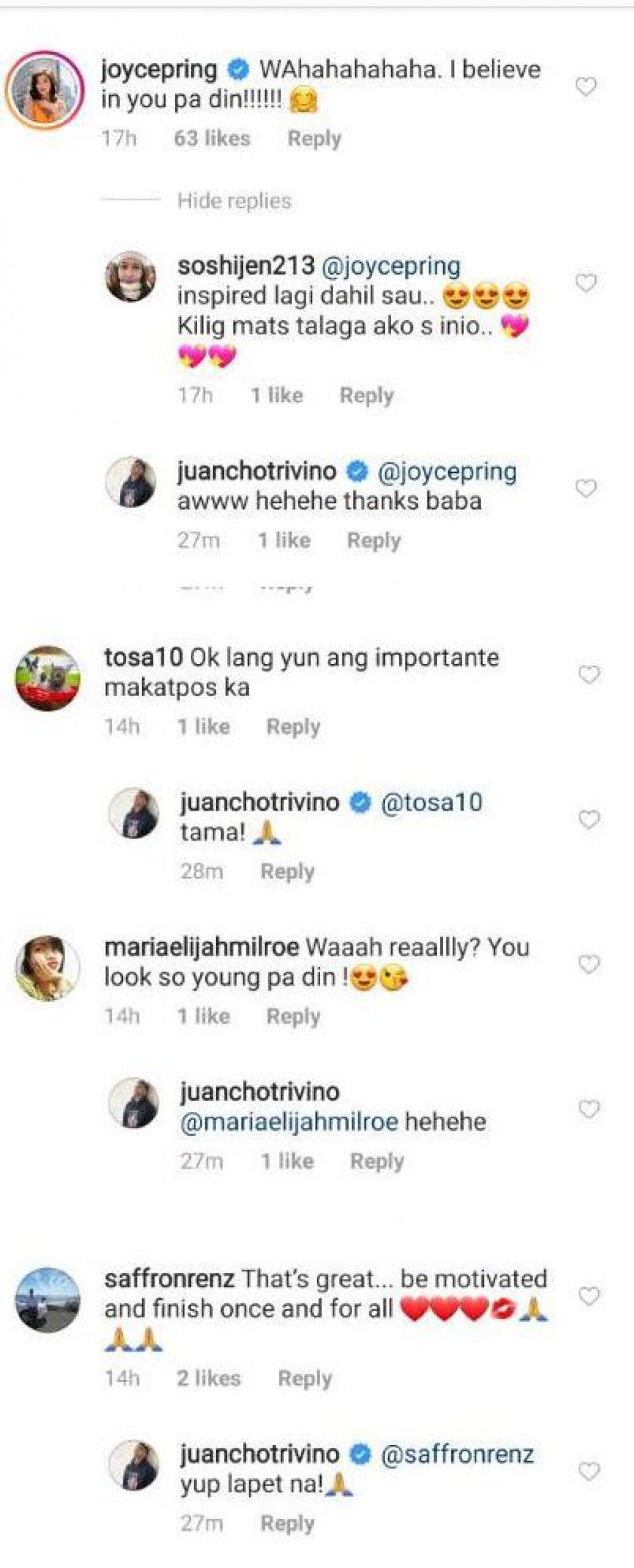View 2 likes on saffronrenz's comment
This screenshot has width=634, height=1568.
tap(209, 1378)
